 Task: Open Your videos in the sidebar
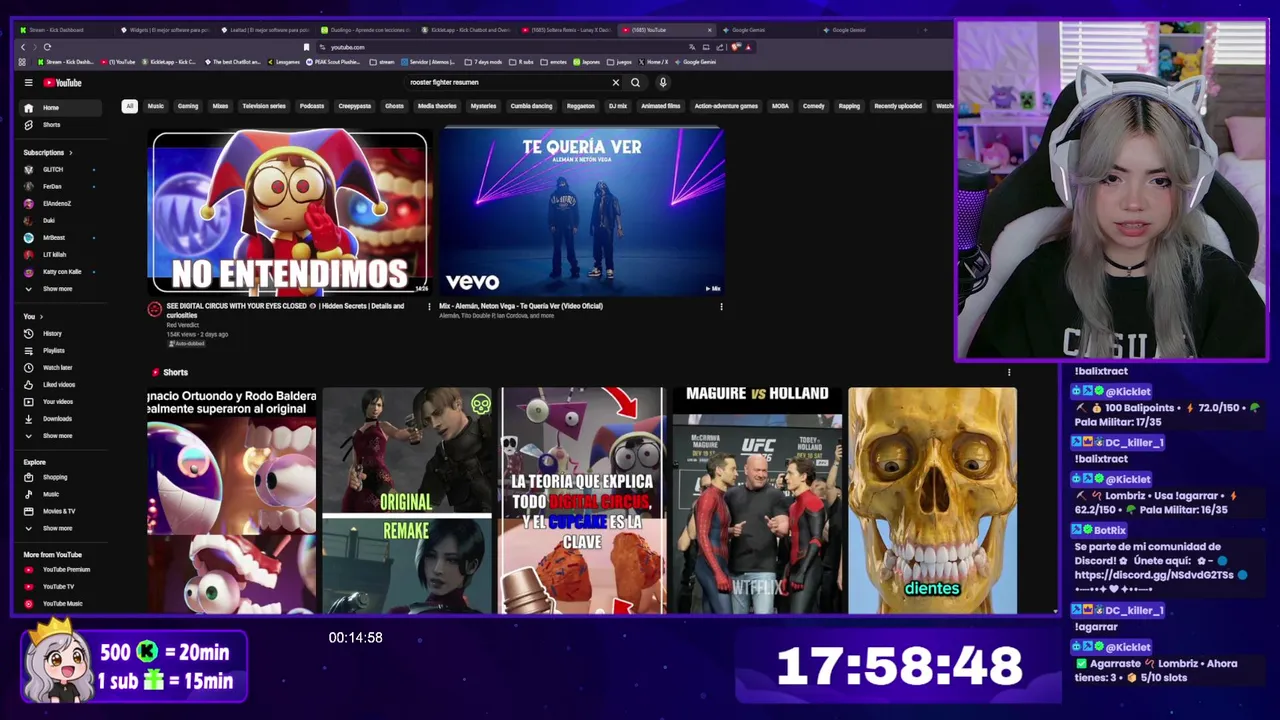pyautogui.click(x=62, y=402)
